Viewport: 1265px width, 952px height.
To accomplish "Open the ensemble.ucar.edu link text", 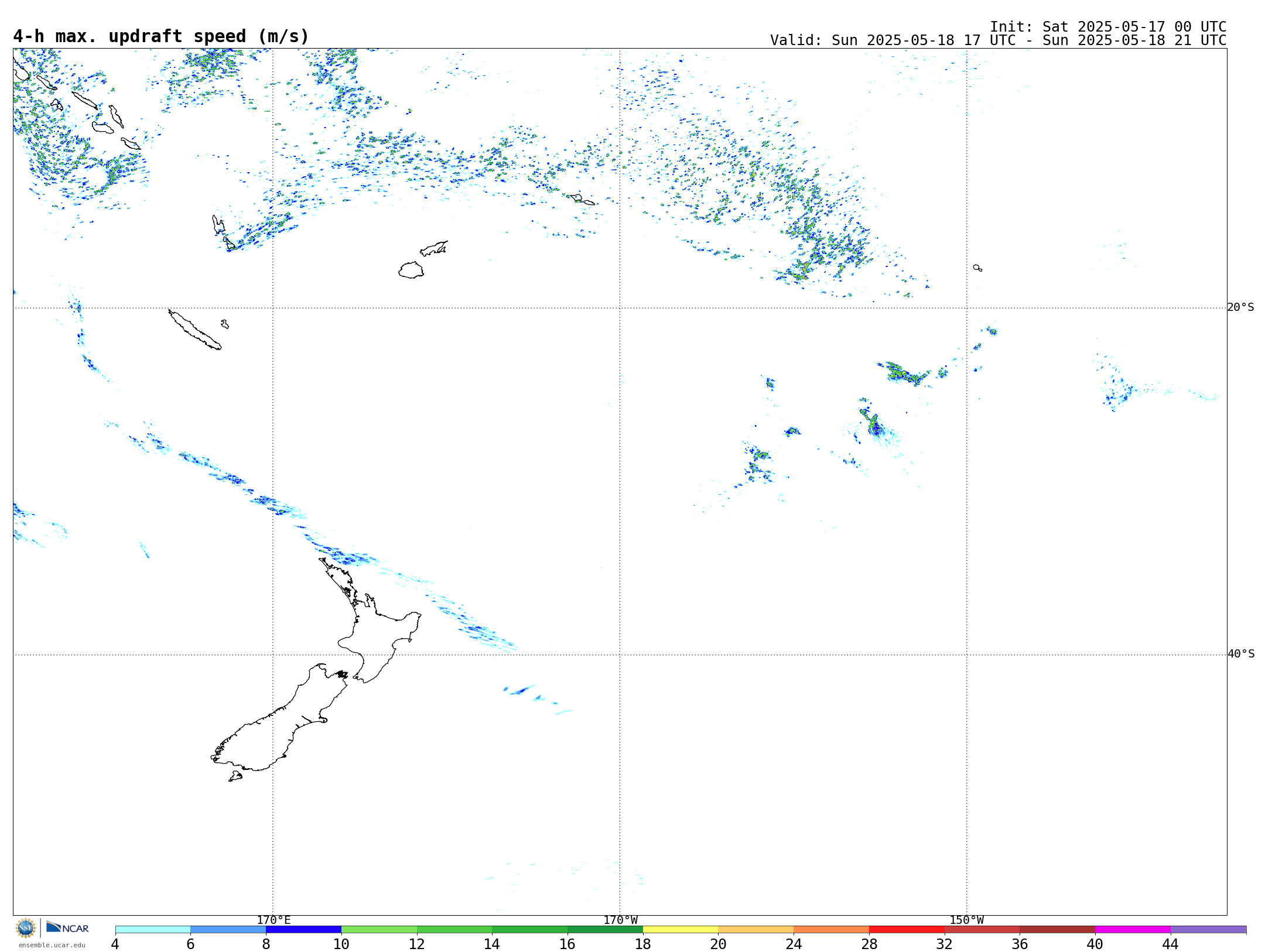I will coord(52,945).
